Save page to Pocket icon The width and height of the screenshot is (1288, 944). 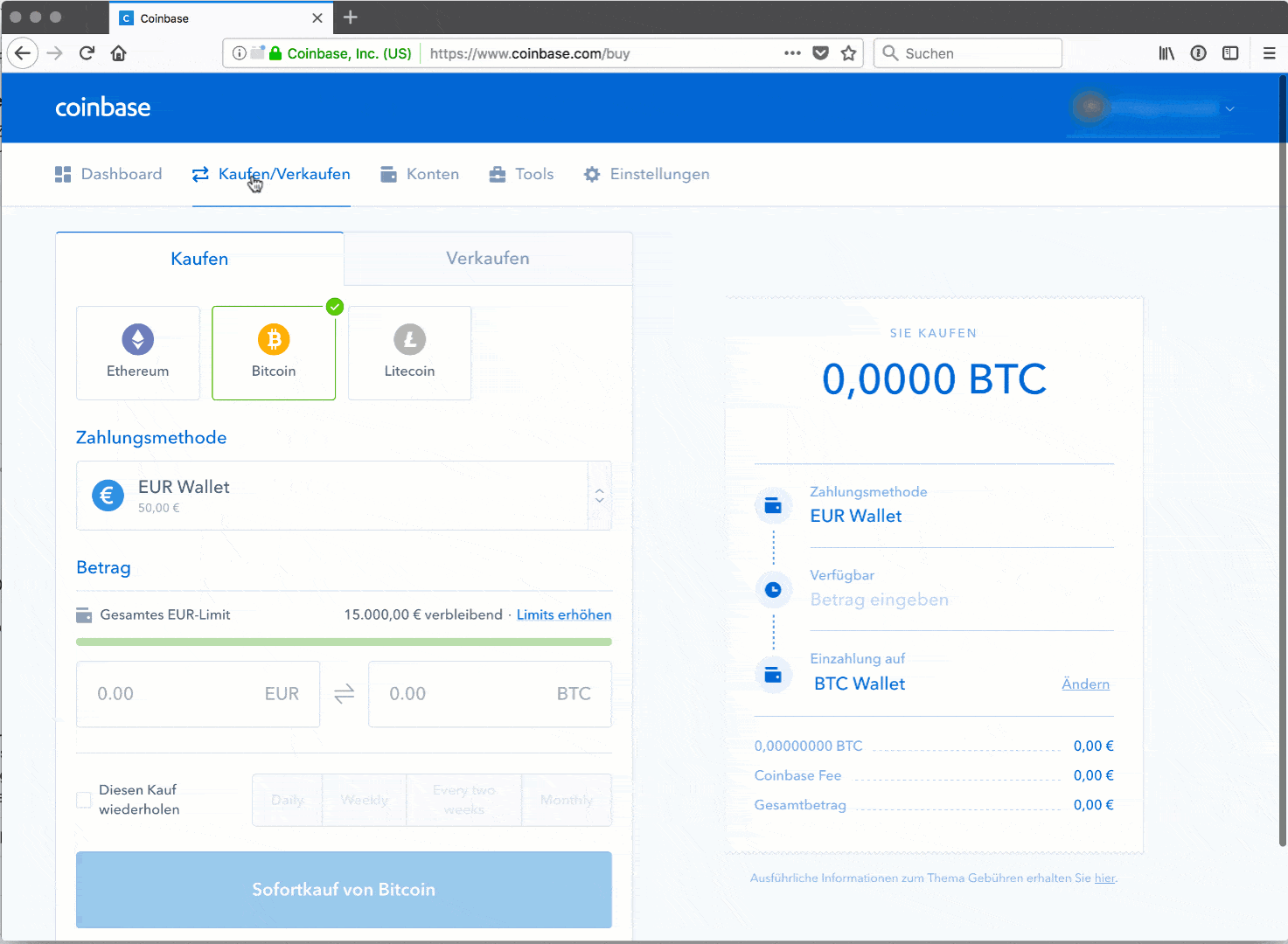[820, 53]
